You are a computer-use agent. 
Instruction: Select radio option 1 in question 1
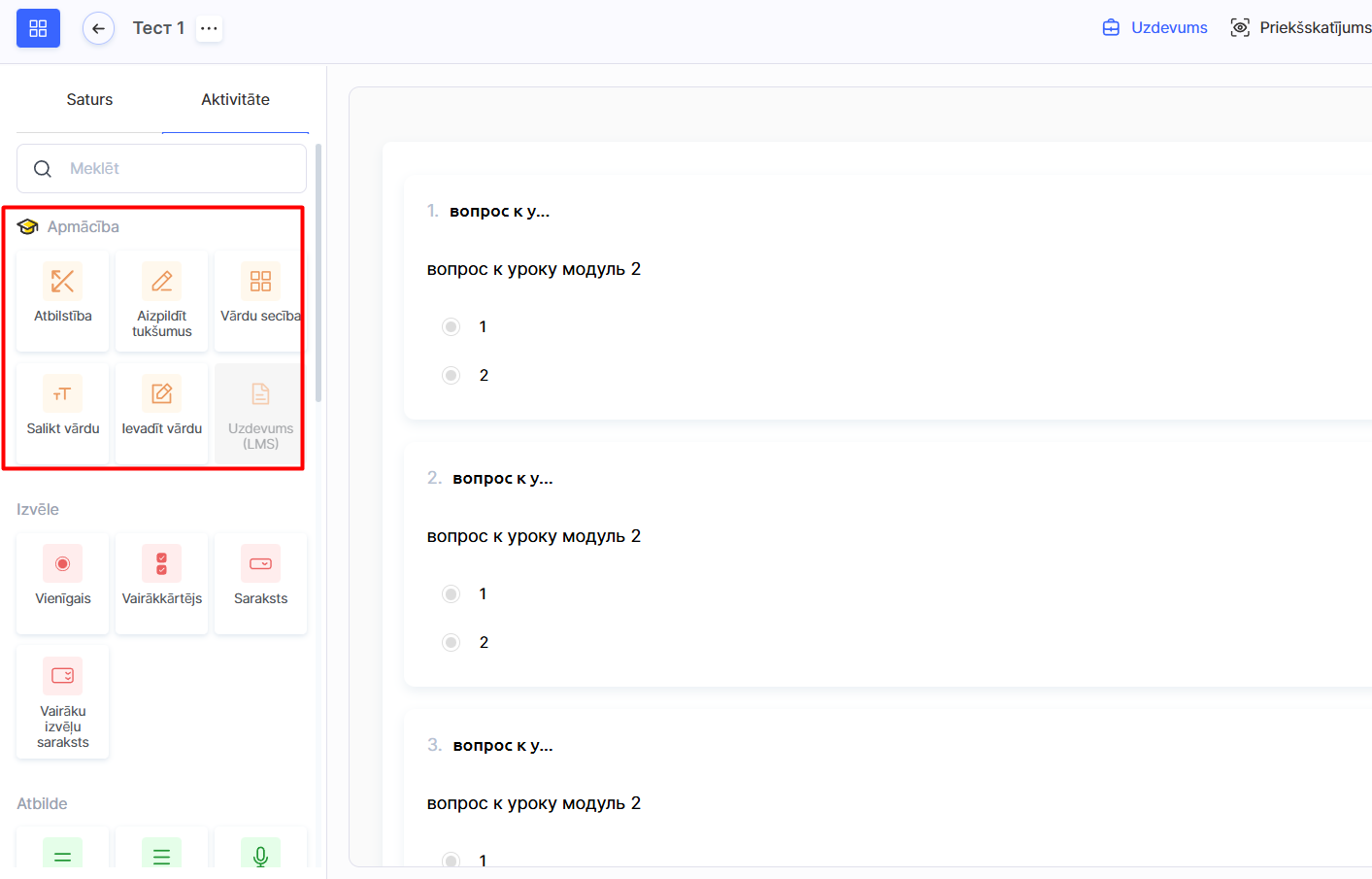tap(451, 327)
